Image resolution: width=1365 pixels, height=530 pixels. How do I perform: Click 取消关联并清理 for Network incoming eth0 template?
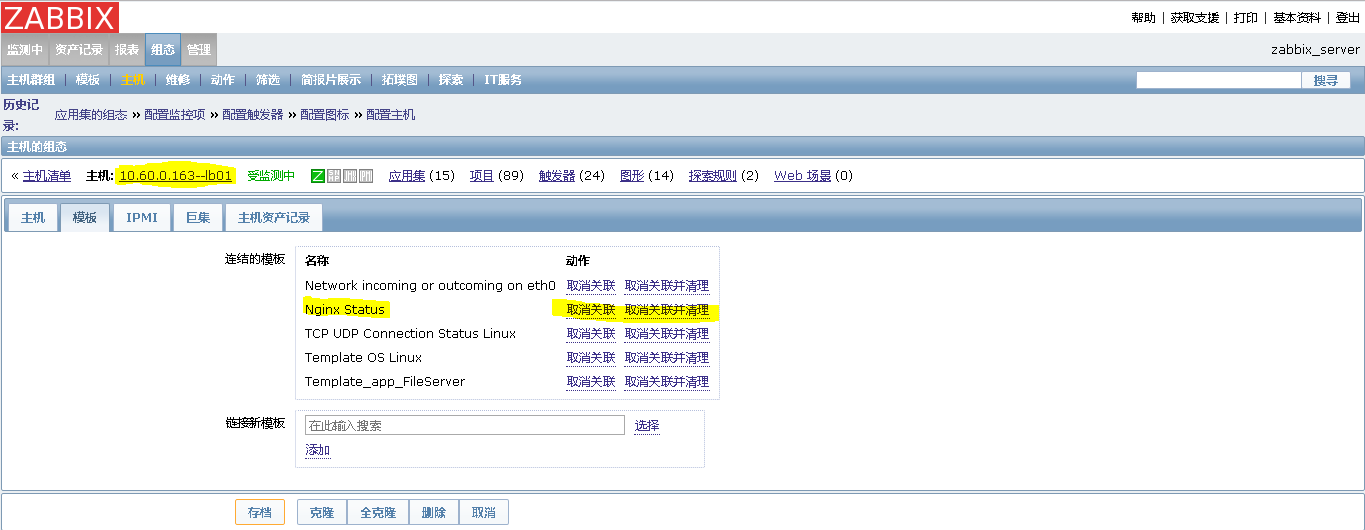667,286
